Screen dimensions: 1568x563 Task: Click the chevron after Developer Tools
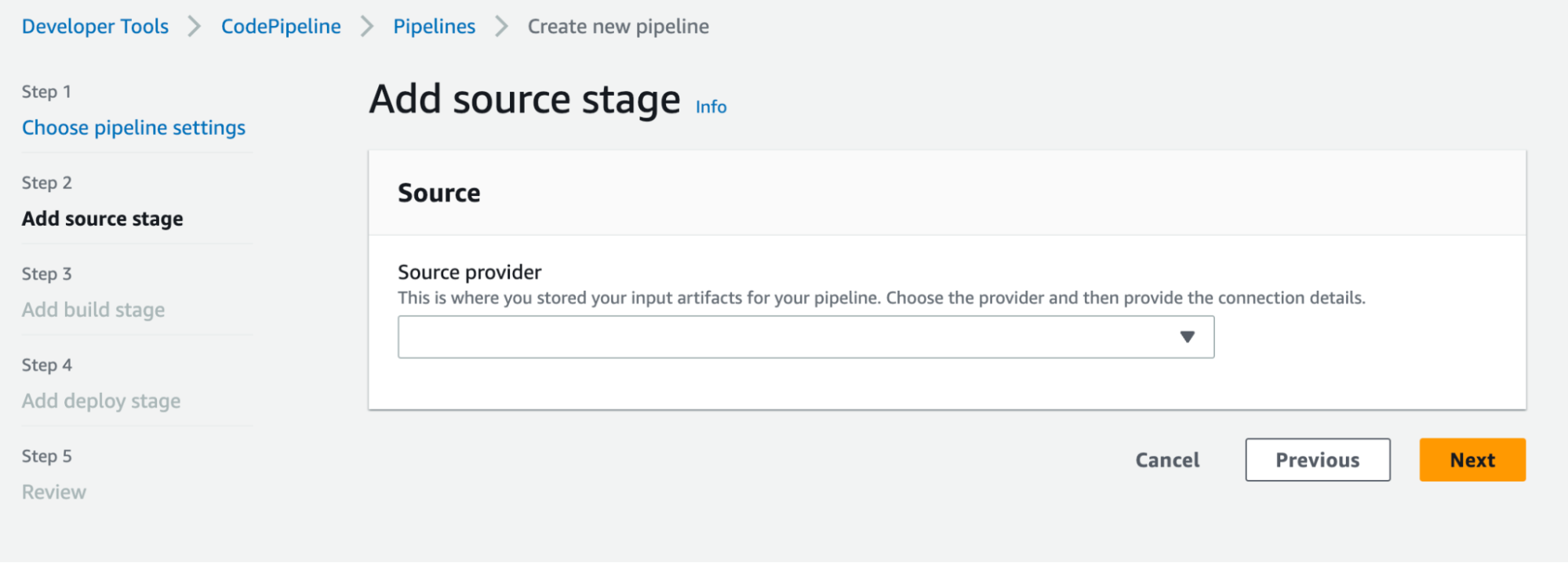point(195,27)
